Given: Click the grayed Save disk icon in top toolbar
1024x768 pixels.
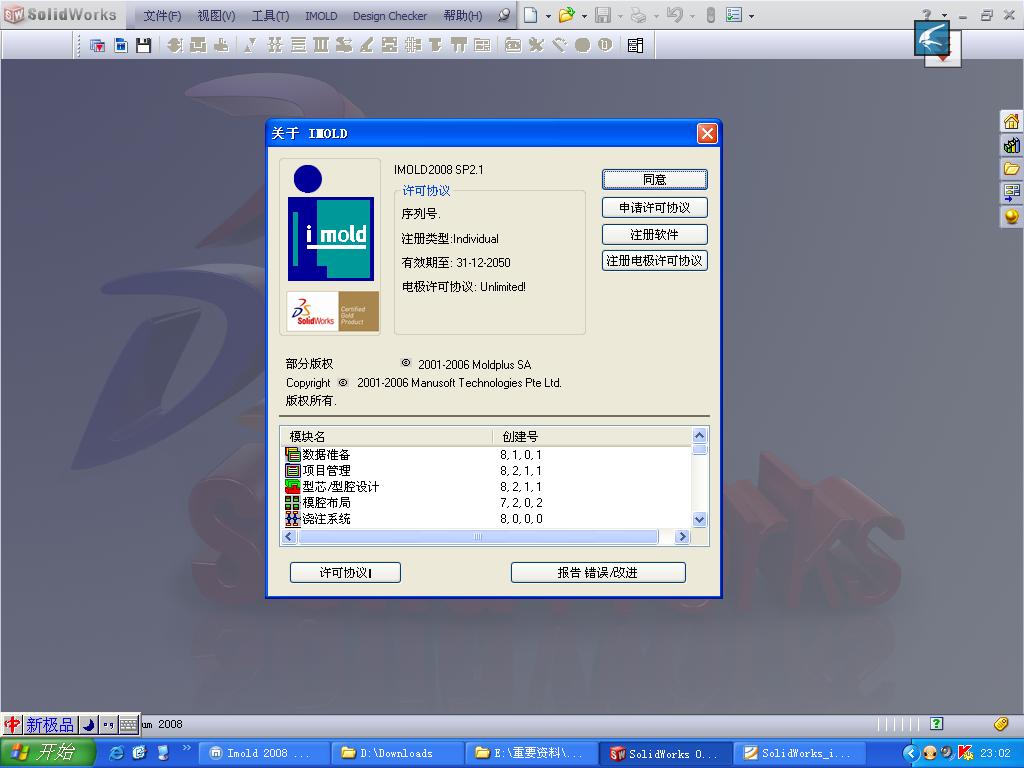Looking at the screenshot, I should (x=603, y=15).
